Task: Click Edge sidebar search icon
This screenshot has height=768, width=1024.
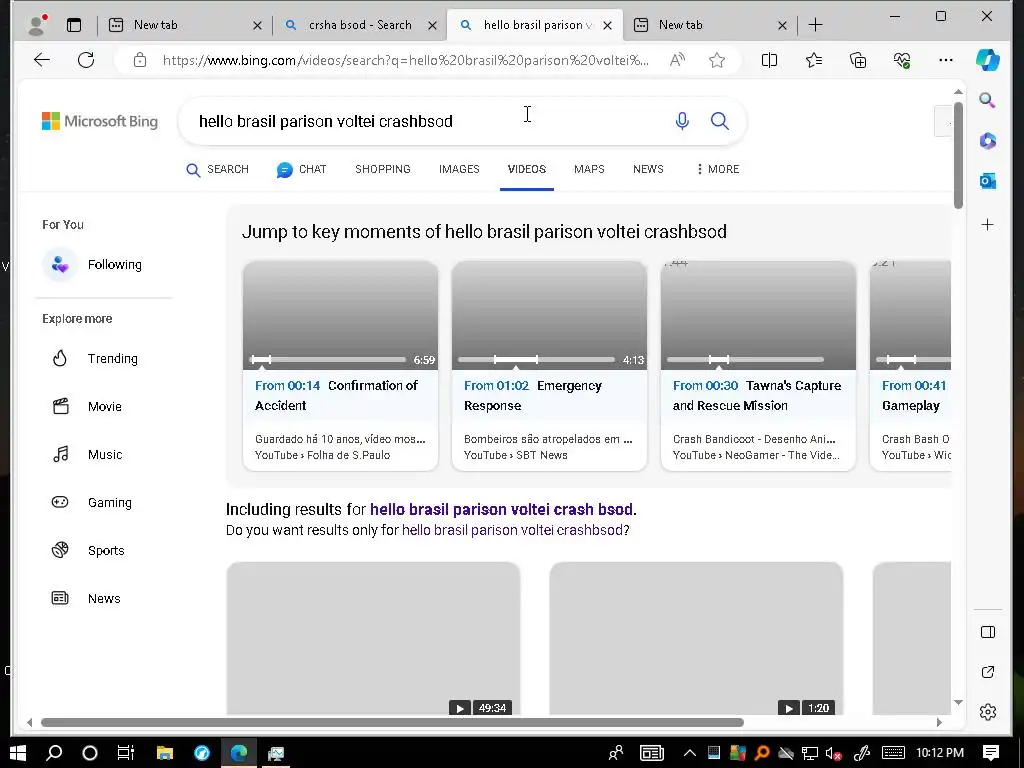Action: click(x=987, y=101)
